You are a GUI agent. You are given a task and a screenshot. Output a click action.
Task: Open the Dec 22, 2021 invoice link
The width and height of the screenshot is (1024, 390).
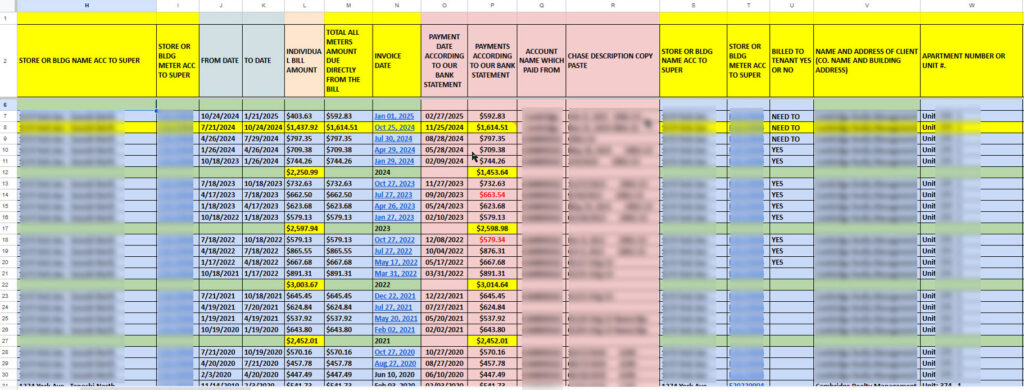click(394, 296)
